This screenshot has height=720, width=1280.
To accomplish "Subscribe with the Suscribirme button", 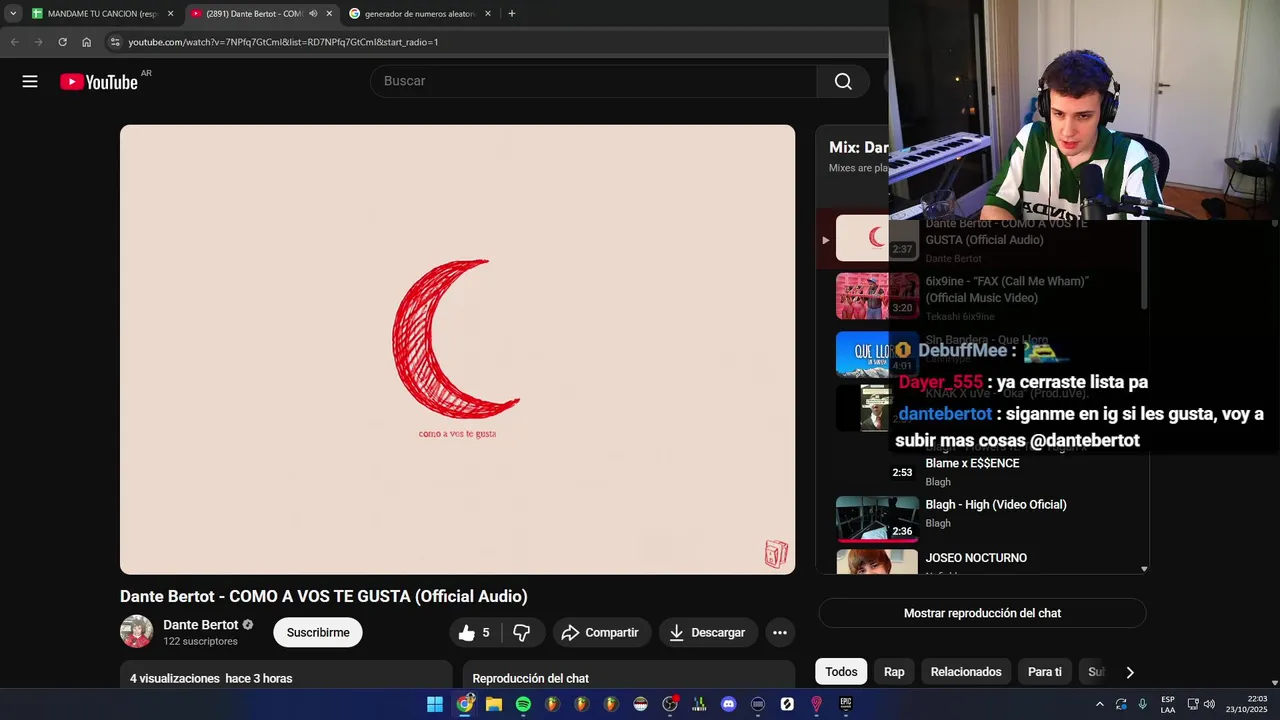I will tap(318, 633).
